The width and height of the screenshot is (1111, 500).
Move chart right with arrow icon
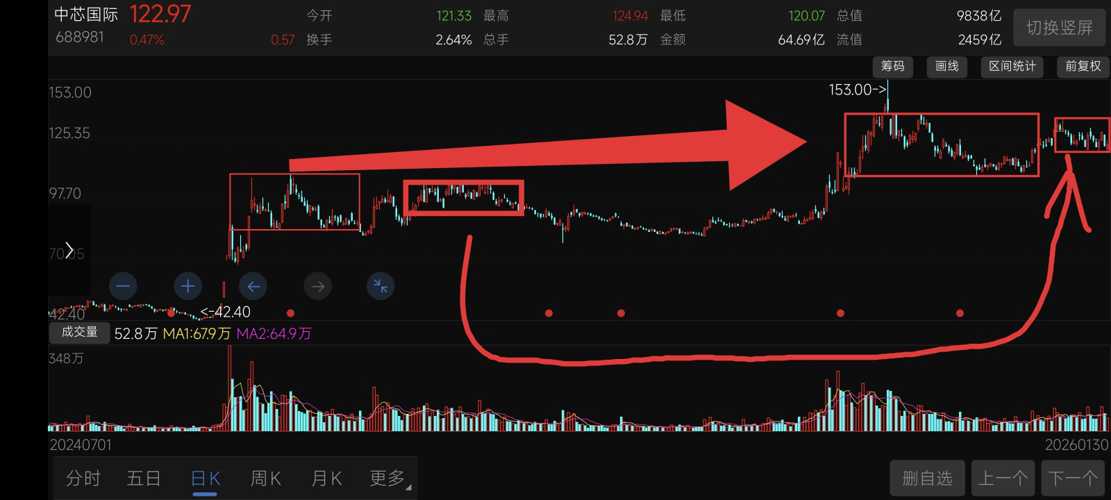[x=317, y=286]
